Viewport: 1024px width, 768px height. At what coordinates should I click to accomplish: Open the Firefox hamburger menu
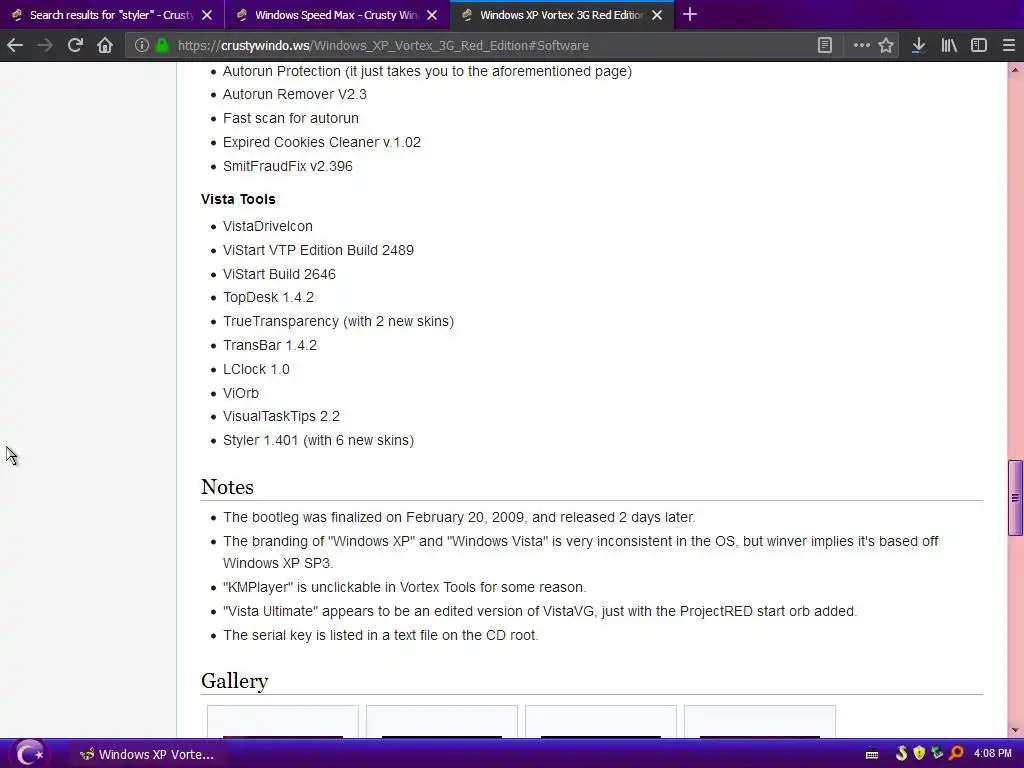(1008, 45)
